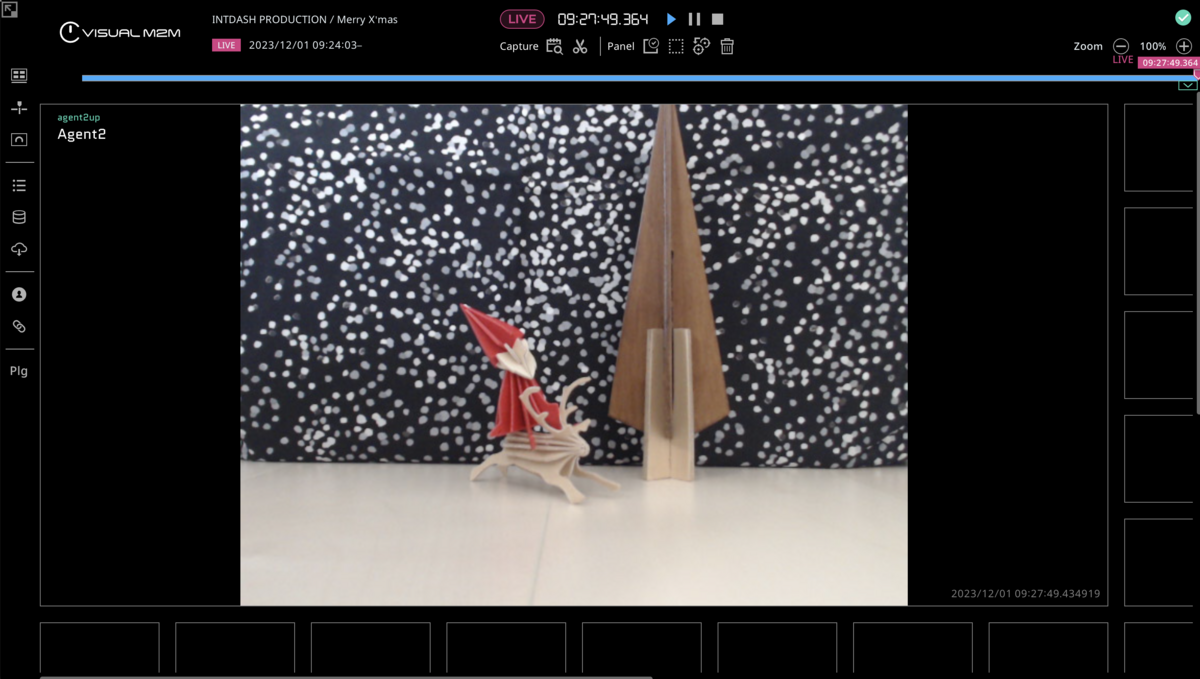Click the pink LIVE mode pill button
Image resolution: width=1200 pixels, height=679 pixels.
522,19
